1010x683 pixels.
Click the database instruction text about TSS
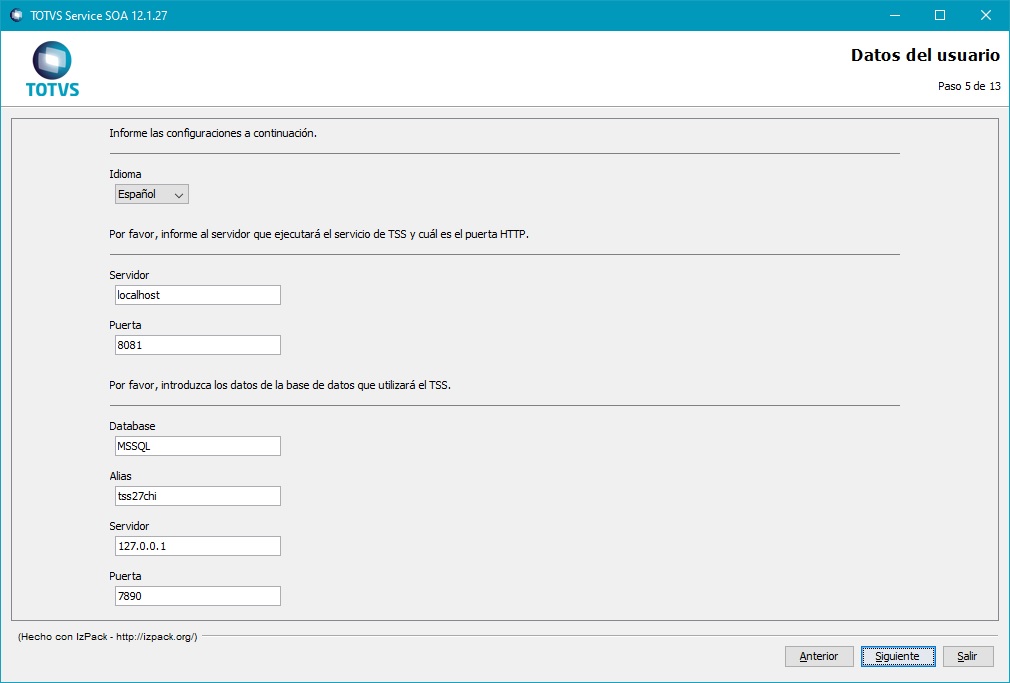pos(280,385)
